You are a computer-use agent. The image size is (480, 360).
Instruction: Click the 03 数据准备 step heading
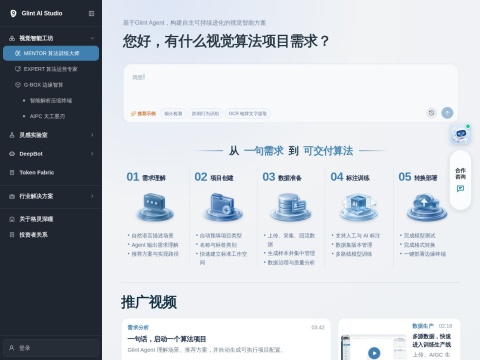pyautogui.click(x=282, y=177)
